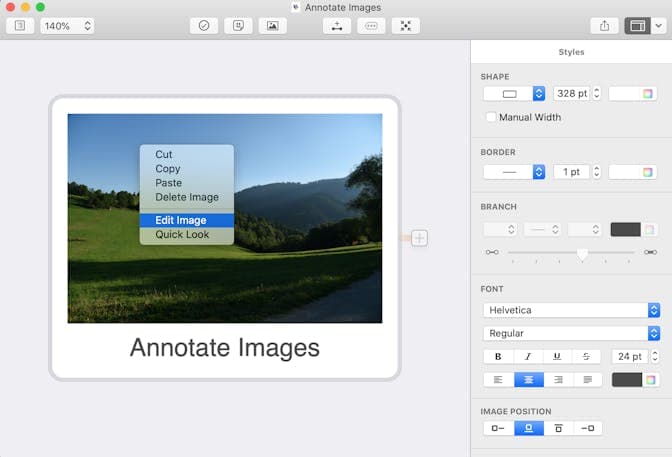This screenshot has width=672, height=457.
Task: Toggle underline text formatting
Action: [x=557, y=357]
